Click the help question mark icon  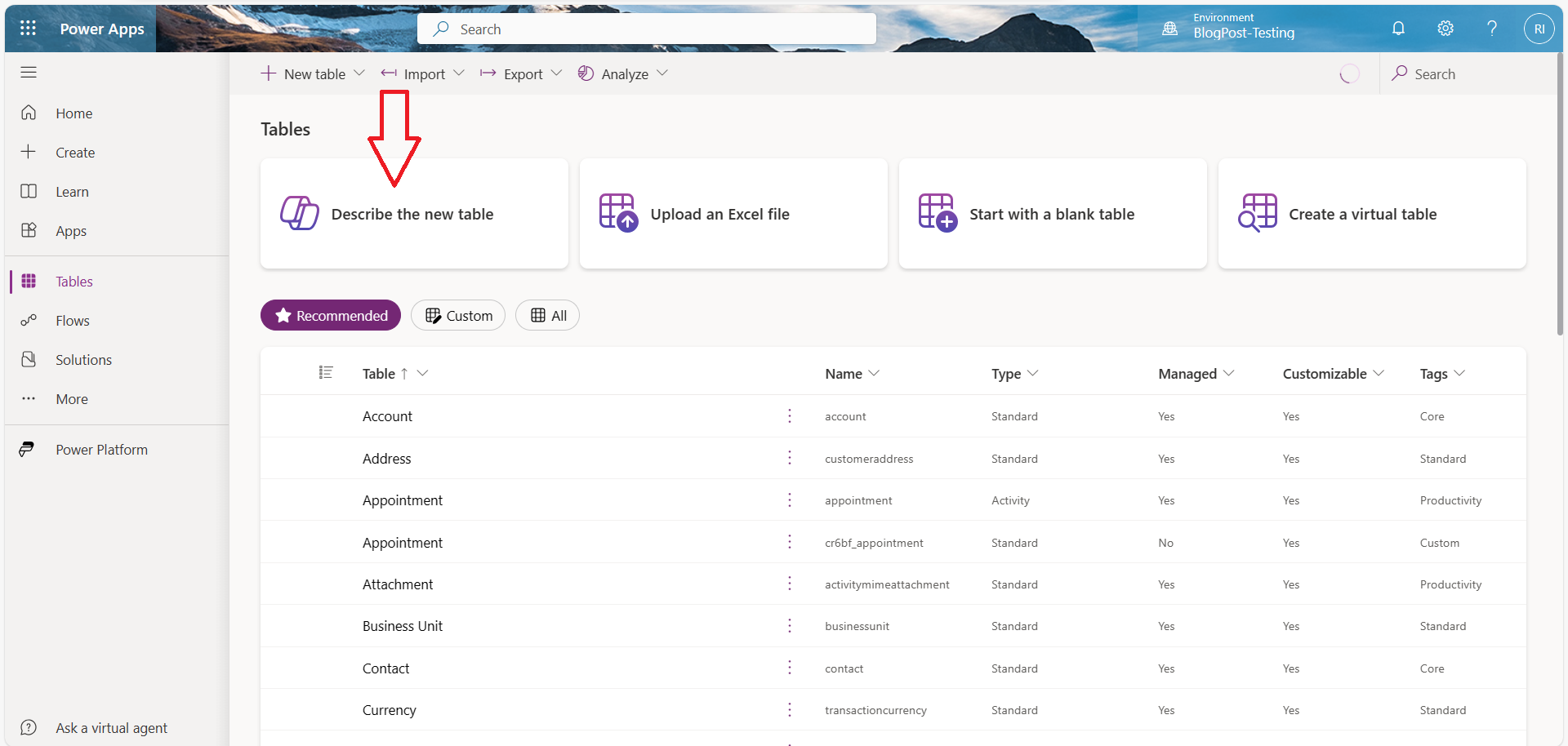[1492, 29]
